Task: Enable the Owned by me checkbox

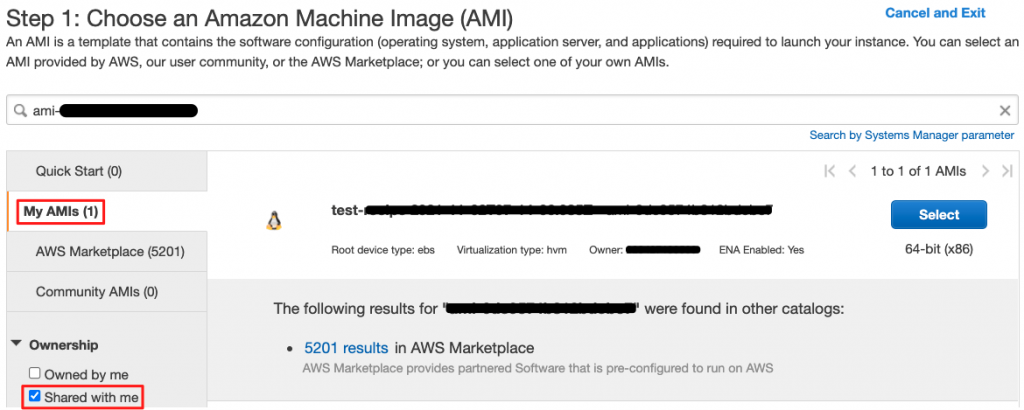Action: [x=35, y=374]
